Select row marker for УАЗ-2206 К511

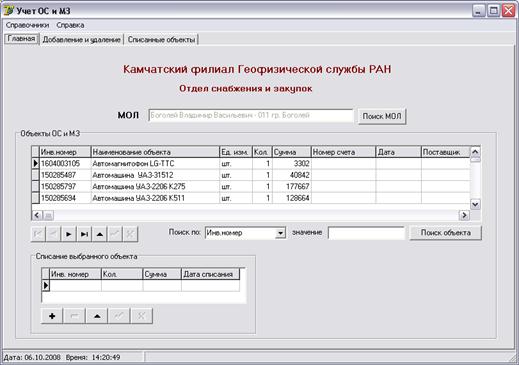point(35,198)
